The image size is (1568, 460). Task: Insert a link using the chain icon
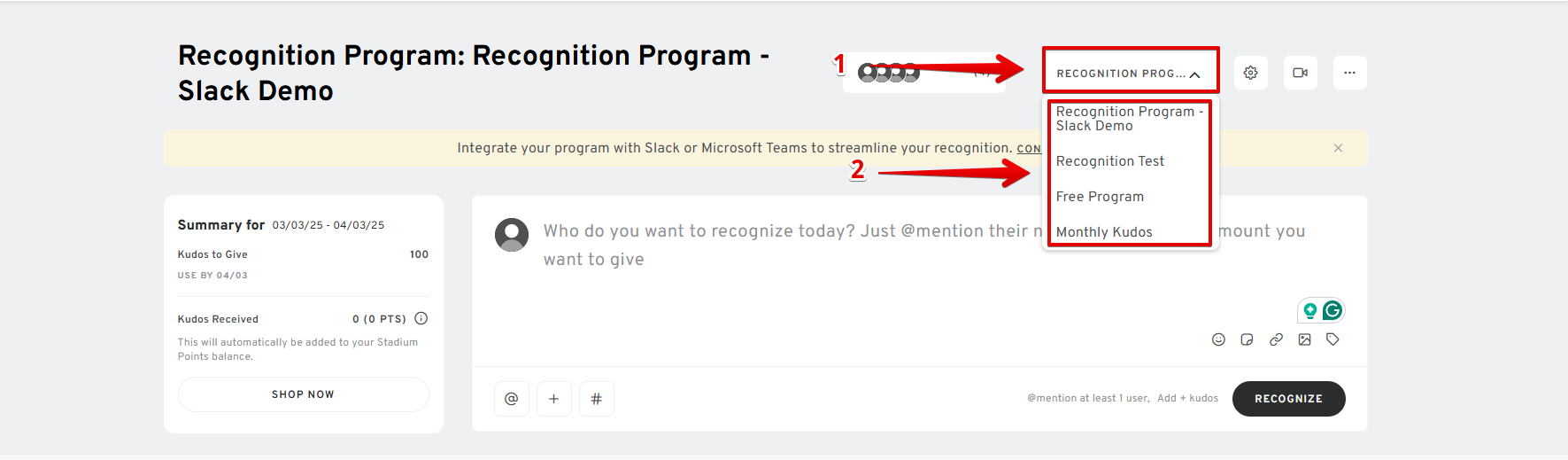(x=1276, y=339)
